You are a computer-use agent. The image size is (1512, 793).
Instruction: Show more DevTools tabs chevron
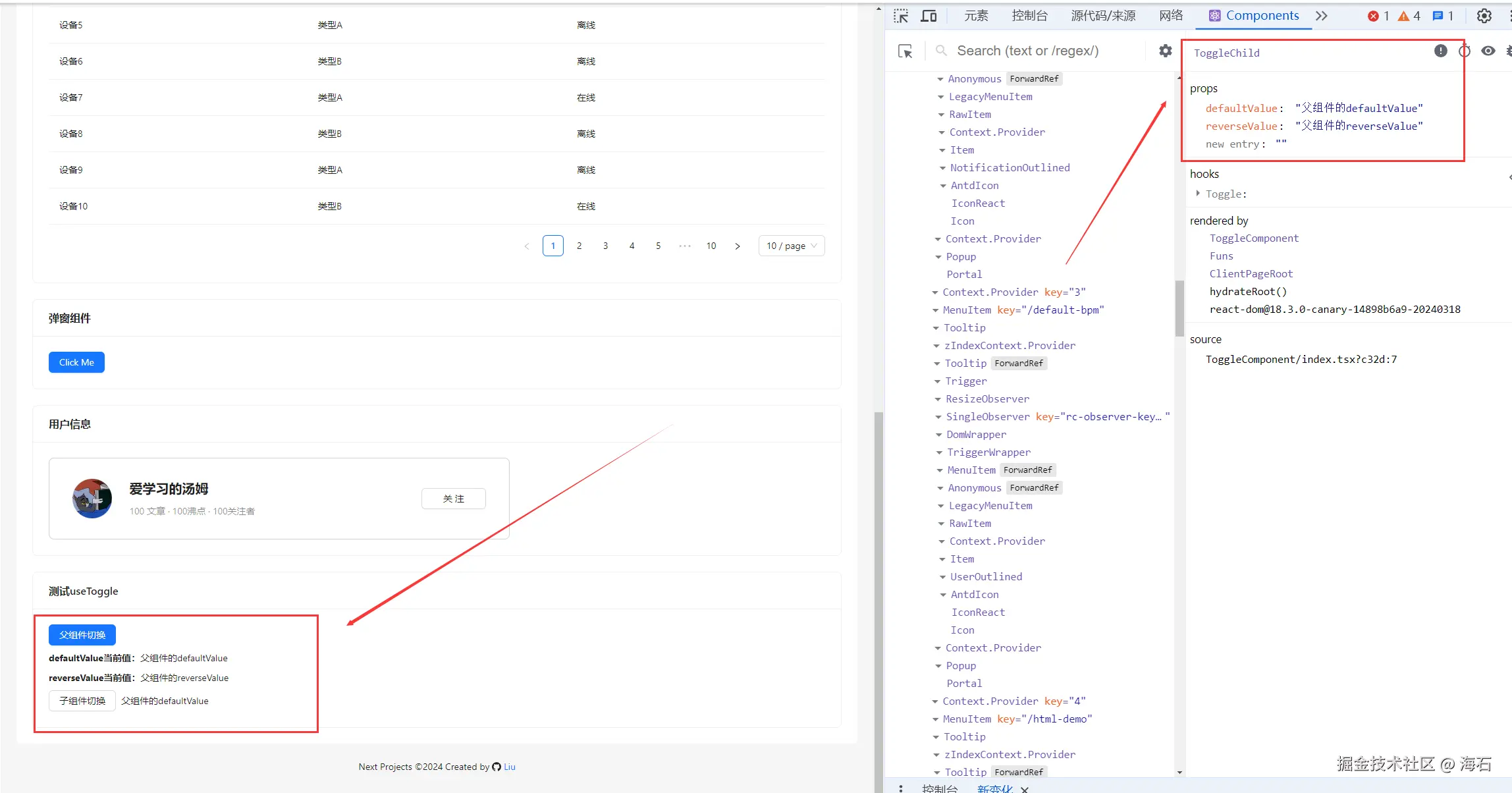point(1321,16)
